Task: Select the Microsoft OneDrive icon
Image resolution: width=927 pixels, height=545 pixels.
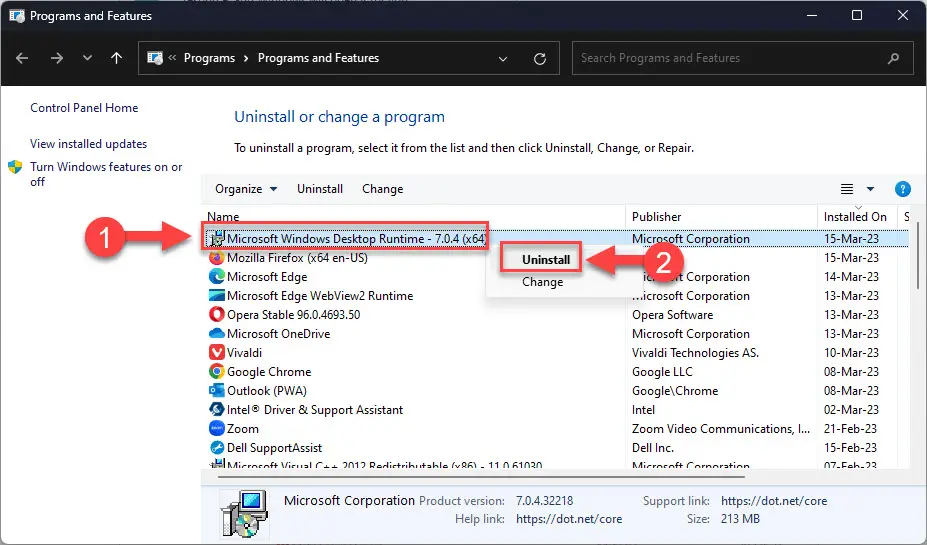Action: point(216,333)
